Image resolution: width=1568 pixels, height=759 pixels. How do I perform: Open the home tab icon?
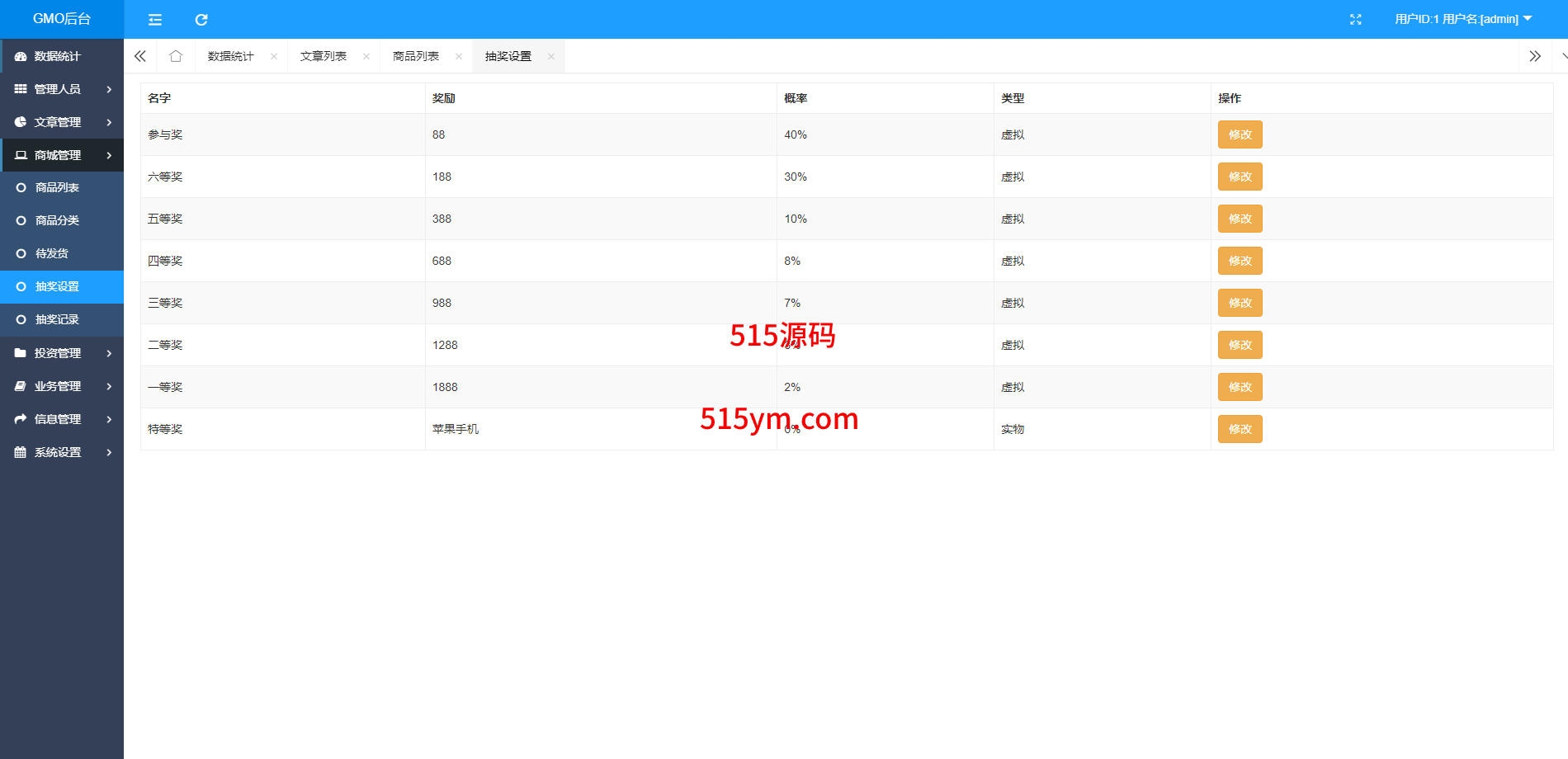click(176, 56)
